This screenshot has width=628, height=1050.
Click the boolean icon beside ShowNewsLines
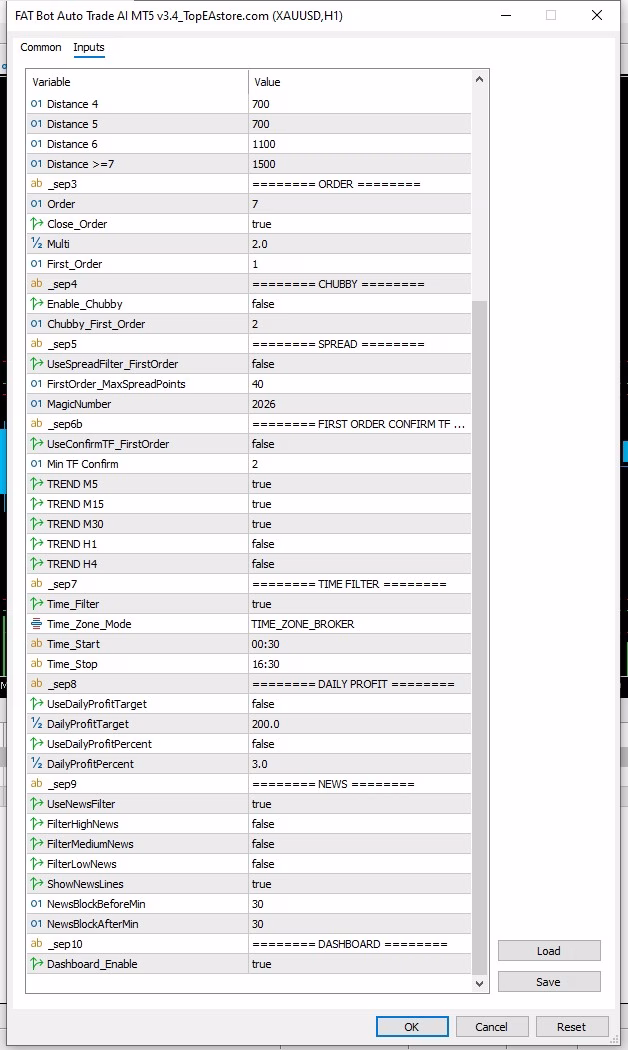pyautogui.click(x=36, y=884)
